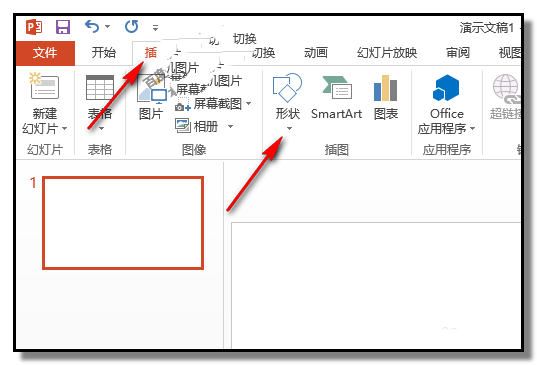Image resolution: width=537 pixels, height=365 pixels.
Task: Click the 新建幻灯片 new slide icon
Action: [44, 86]
